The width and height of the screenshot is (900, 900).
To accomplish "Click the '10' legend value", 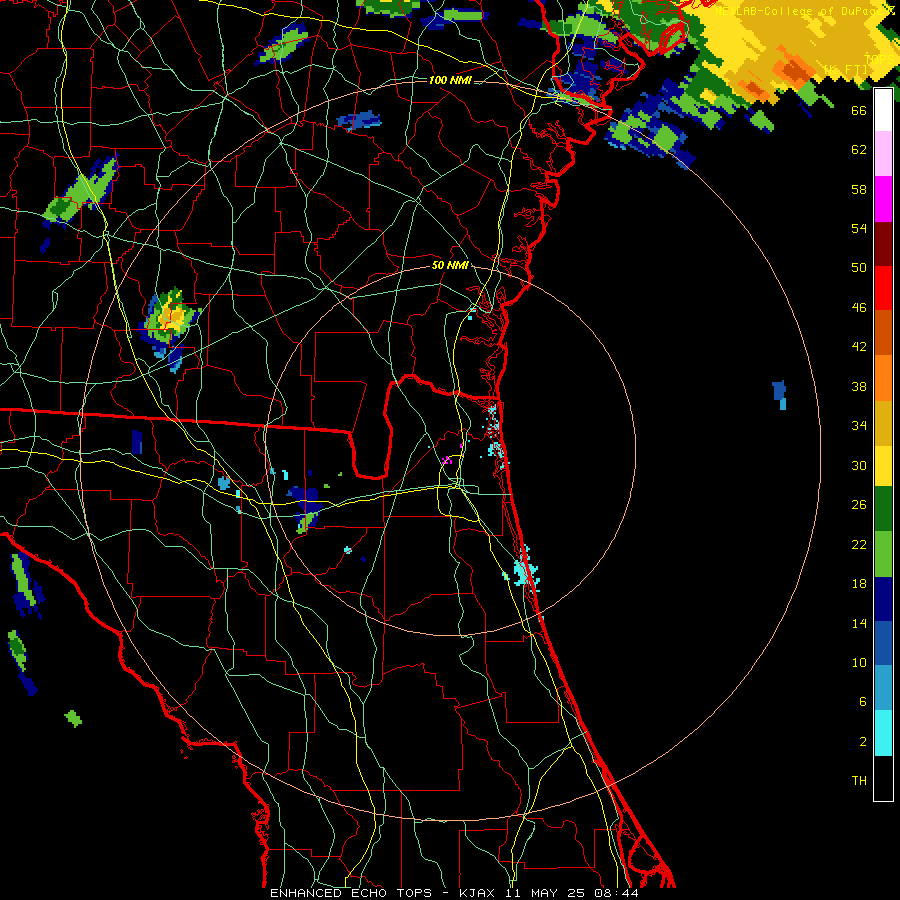I will click(859, 662).
